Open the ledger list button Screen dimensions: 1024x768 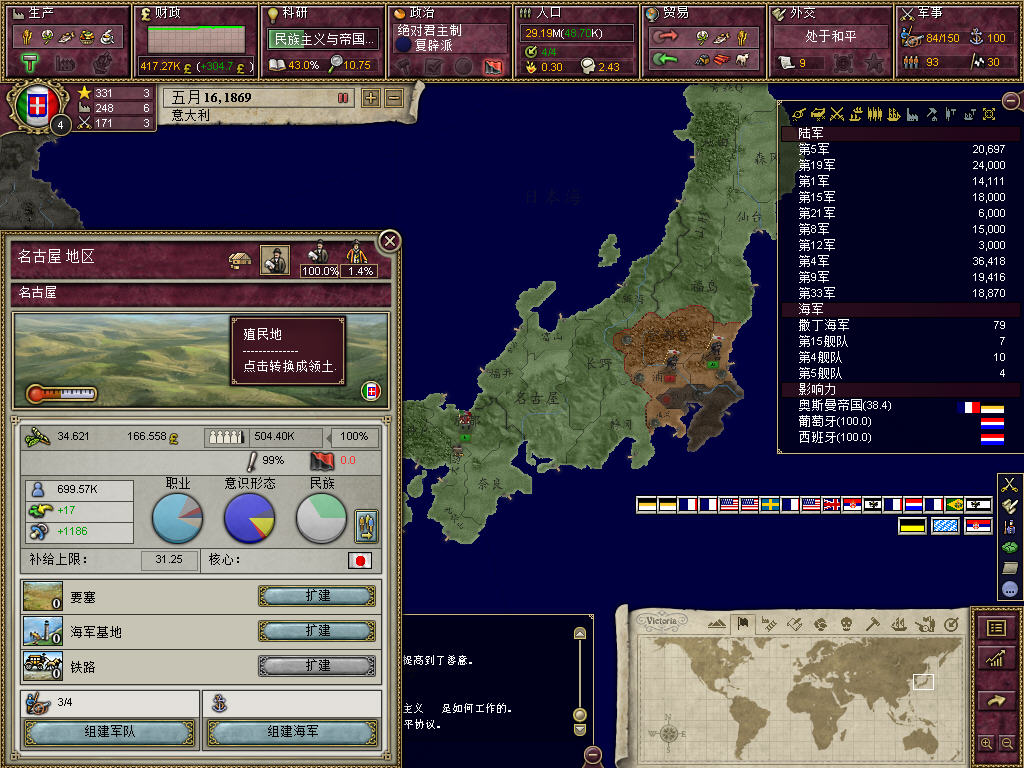(996, 628)
